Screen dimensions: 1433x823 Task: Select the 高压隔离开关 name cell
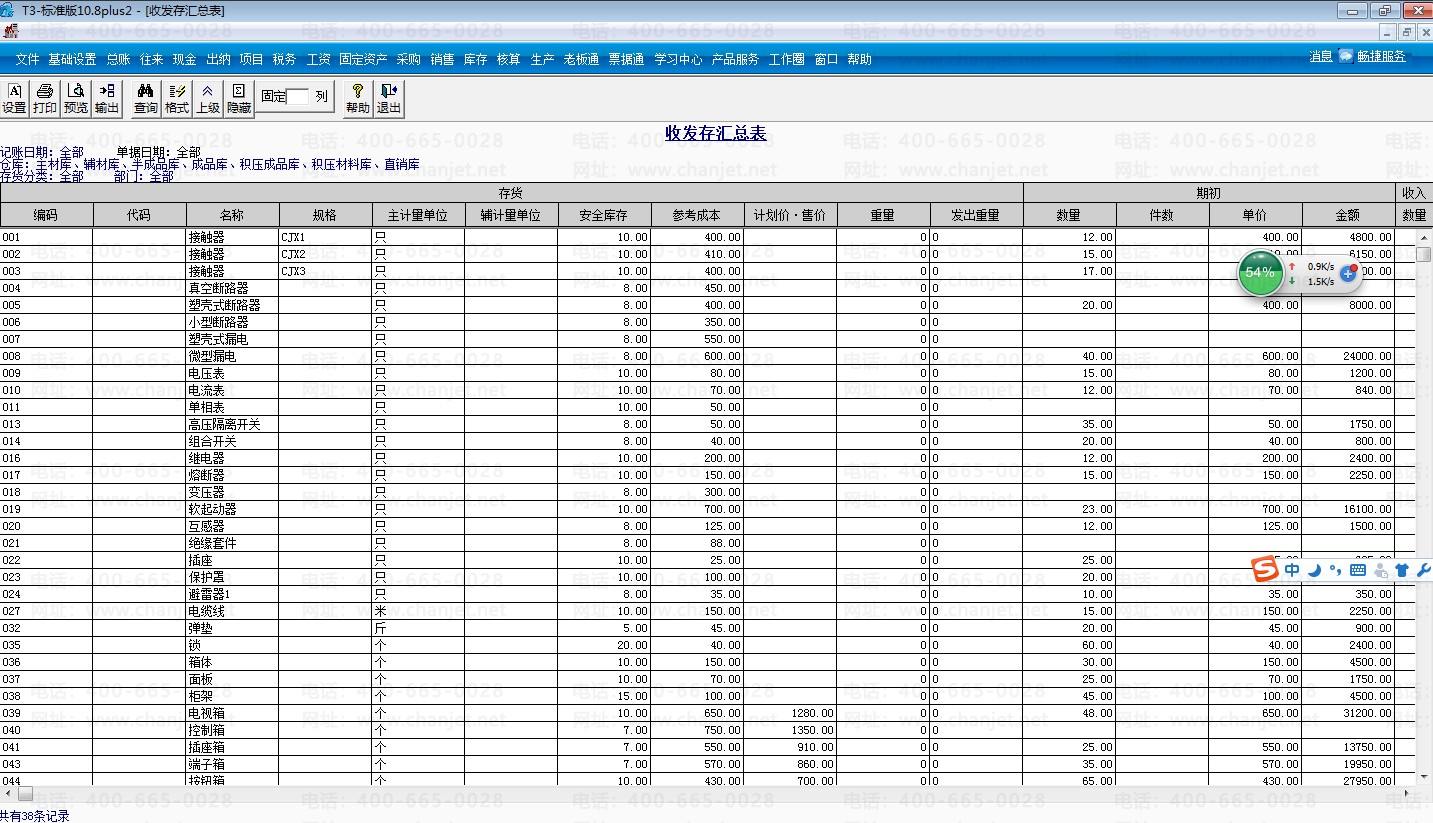point(232,424)
